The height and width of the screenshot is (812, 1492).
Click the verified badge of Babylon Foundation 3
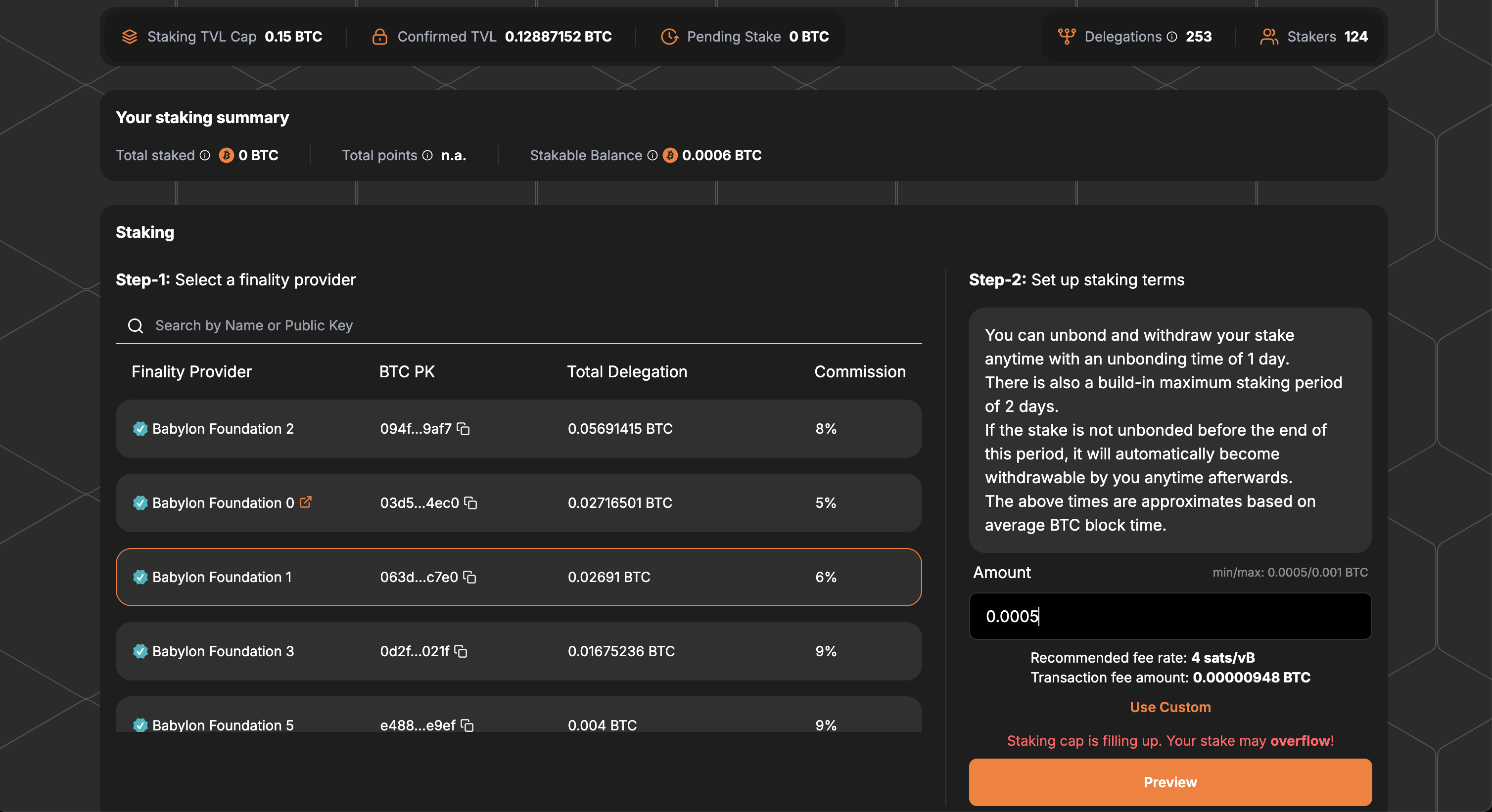pyautogui.click(x=140, y=651)
